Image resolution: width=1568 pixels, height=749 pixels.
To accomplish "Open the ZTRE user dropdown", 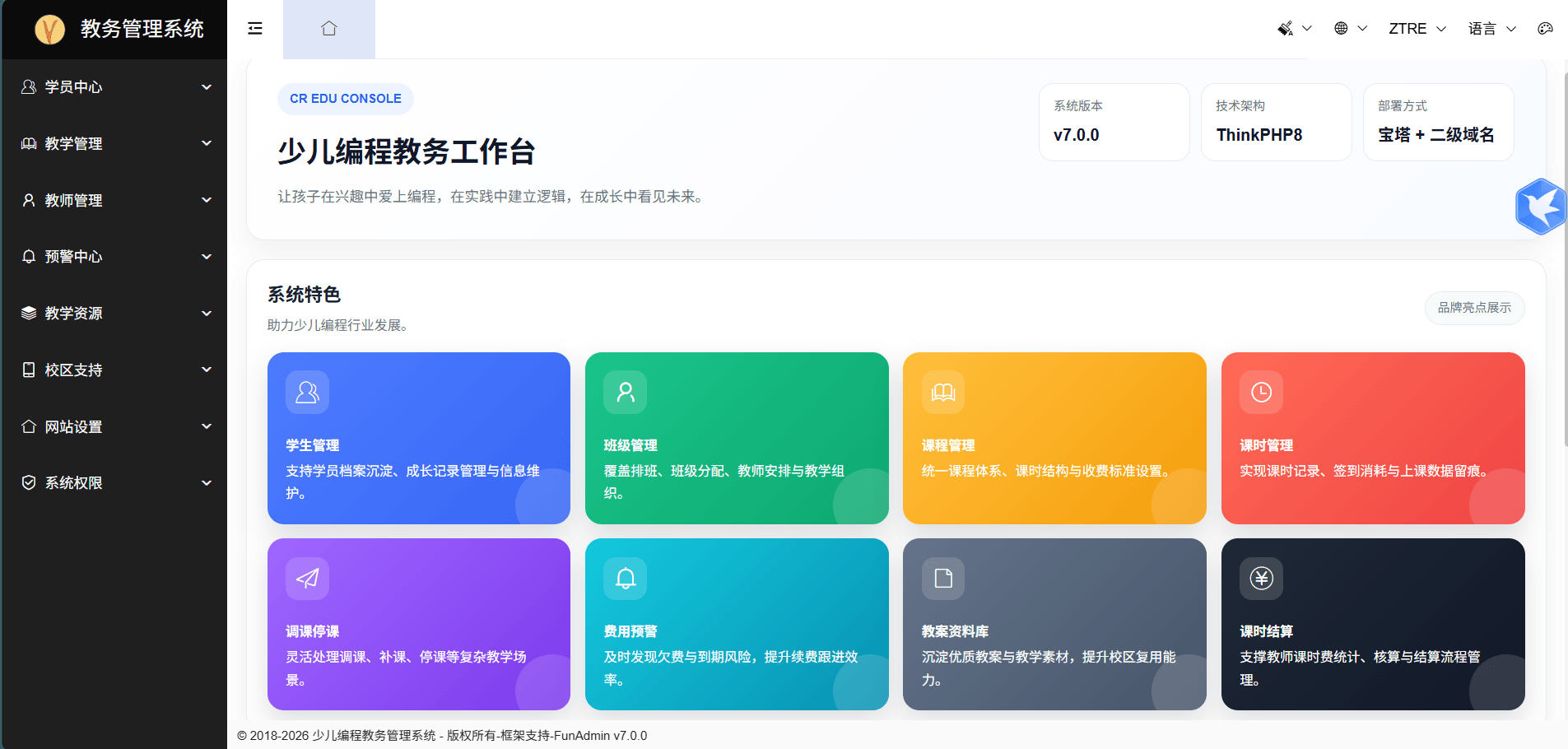I will coord(1417,29).
